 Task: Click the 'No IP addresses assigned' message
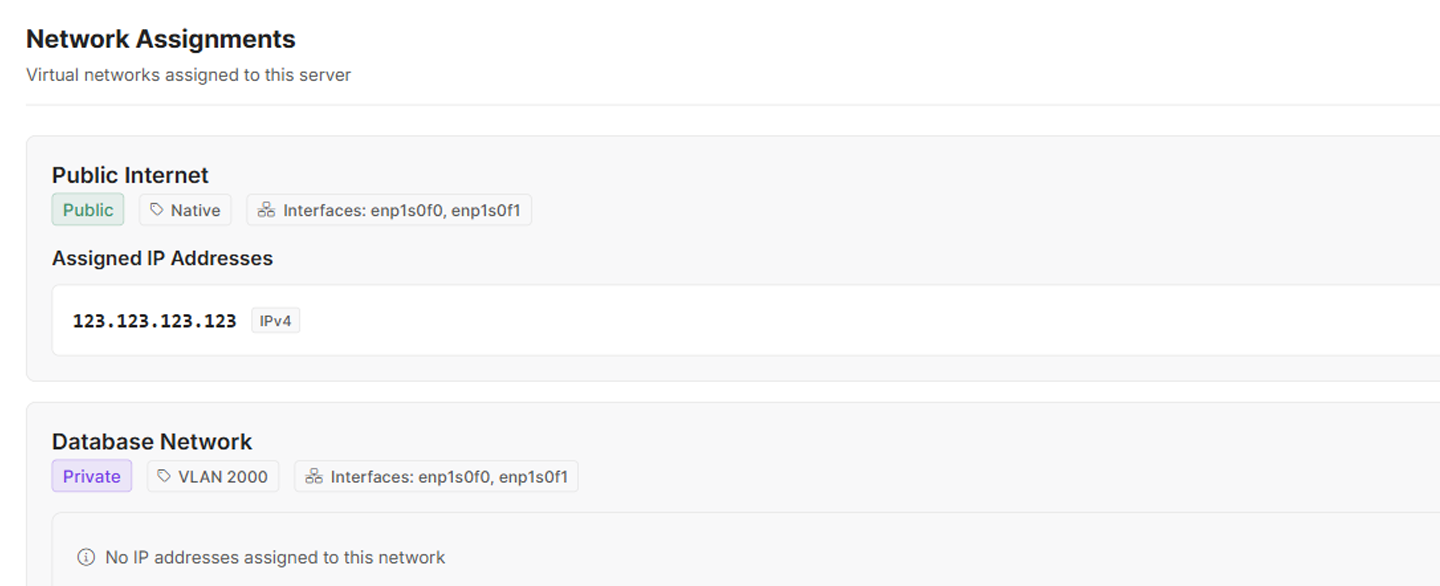(x=275, y=557)
